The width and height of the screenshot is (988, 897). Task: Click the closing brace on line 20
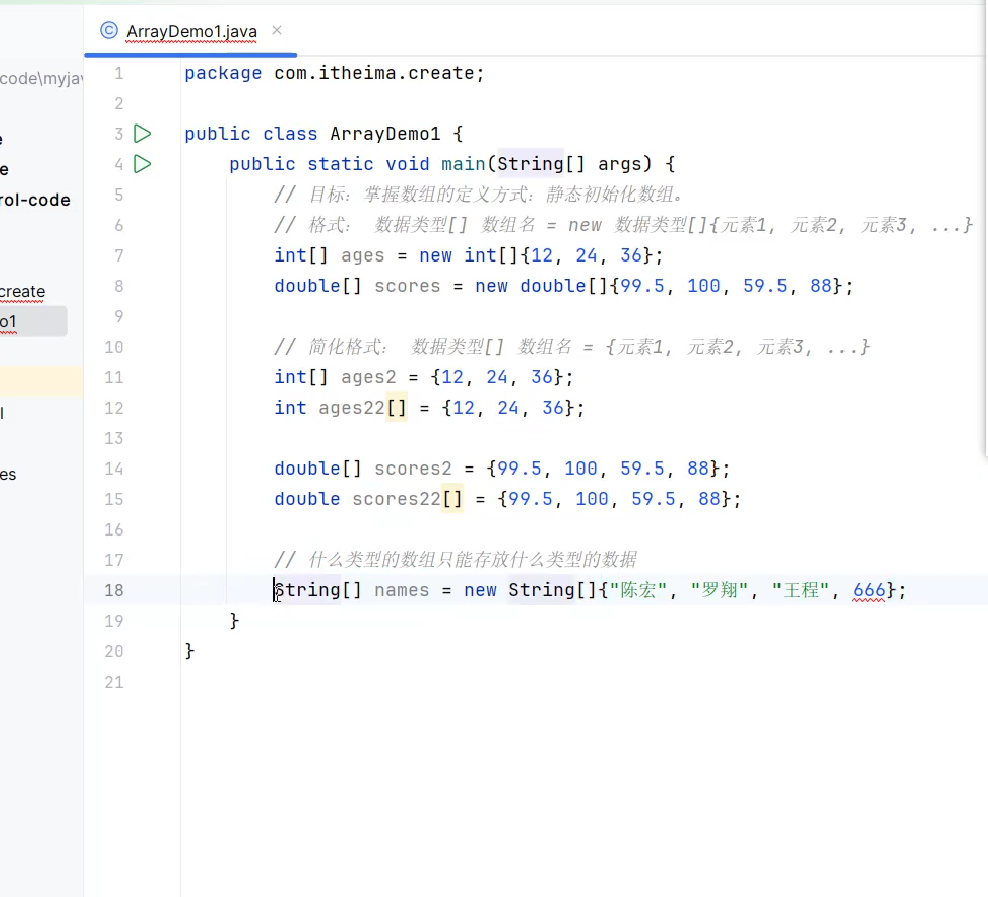[189, 651]
